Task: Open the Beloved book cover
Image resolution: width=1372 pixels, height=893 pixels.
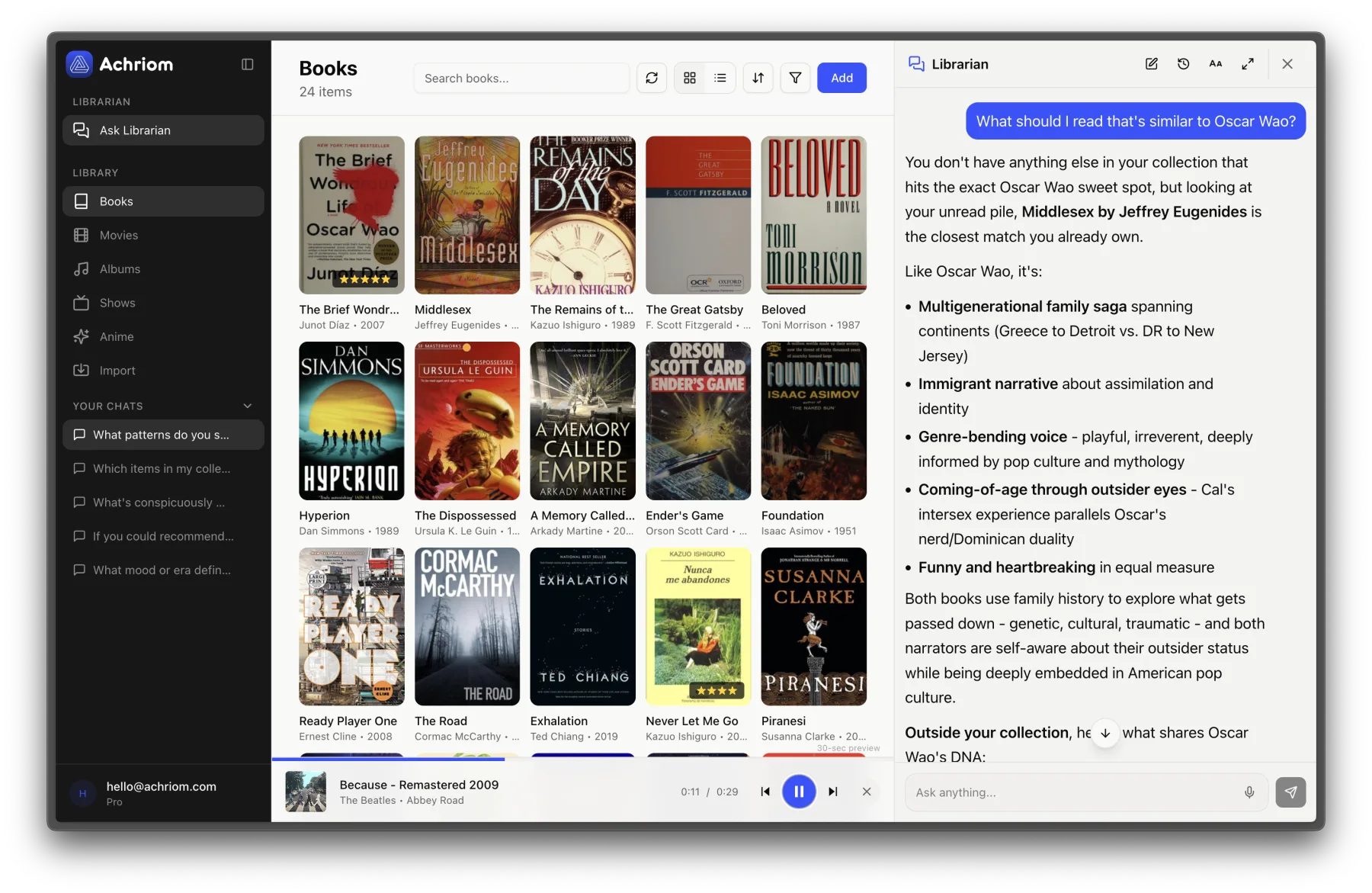Action: (814, 215)
